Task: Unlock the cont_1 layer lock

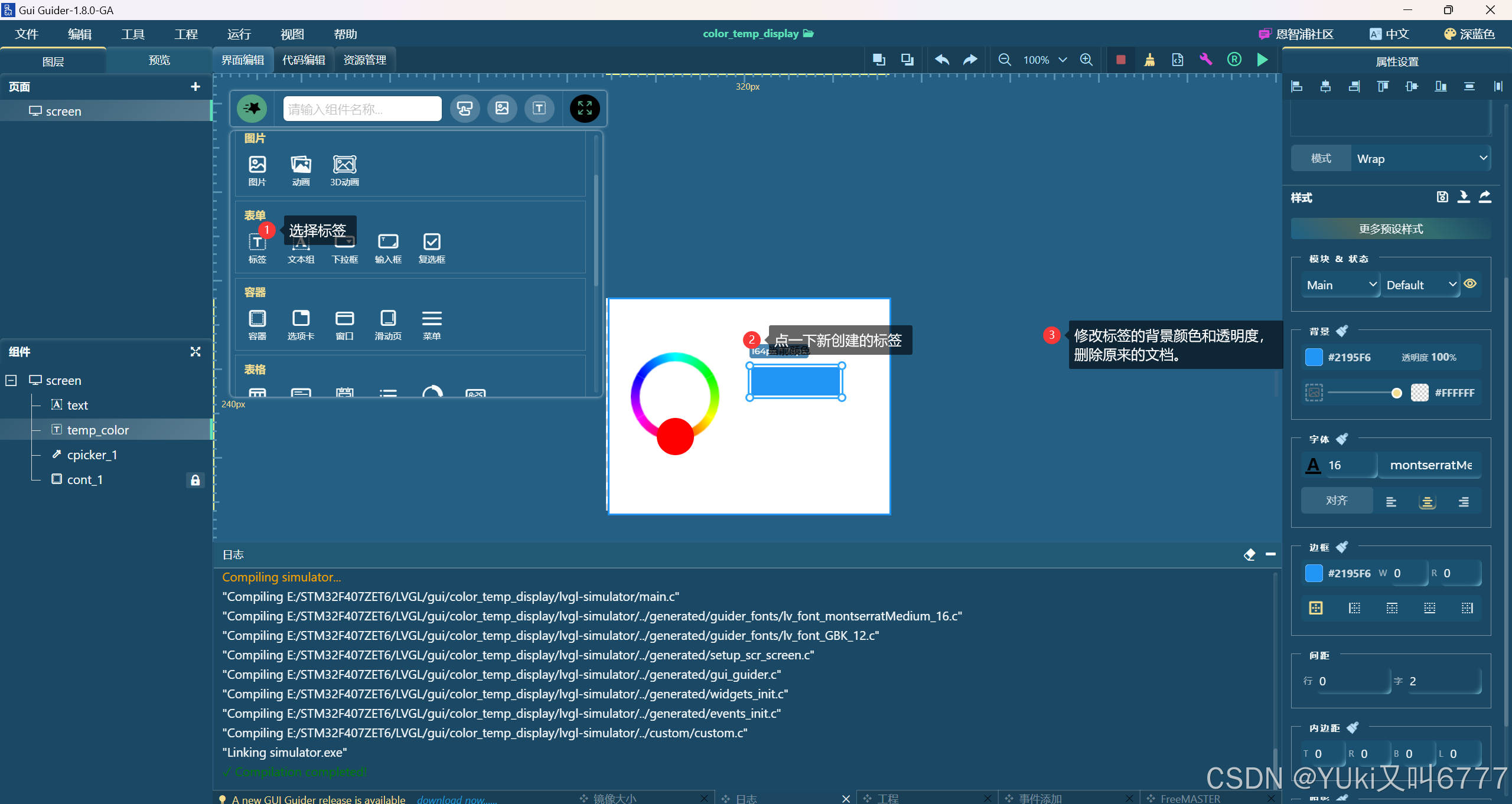Action: [195, 479]
